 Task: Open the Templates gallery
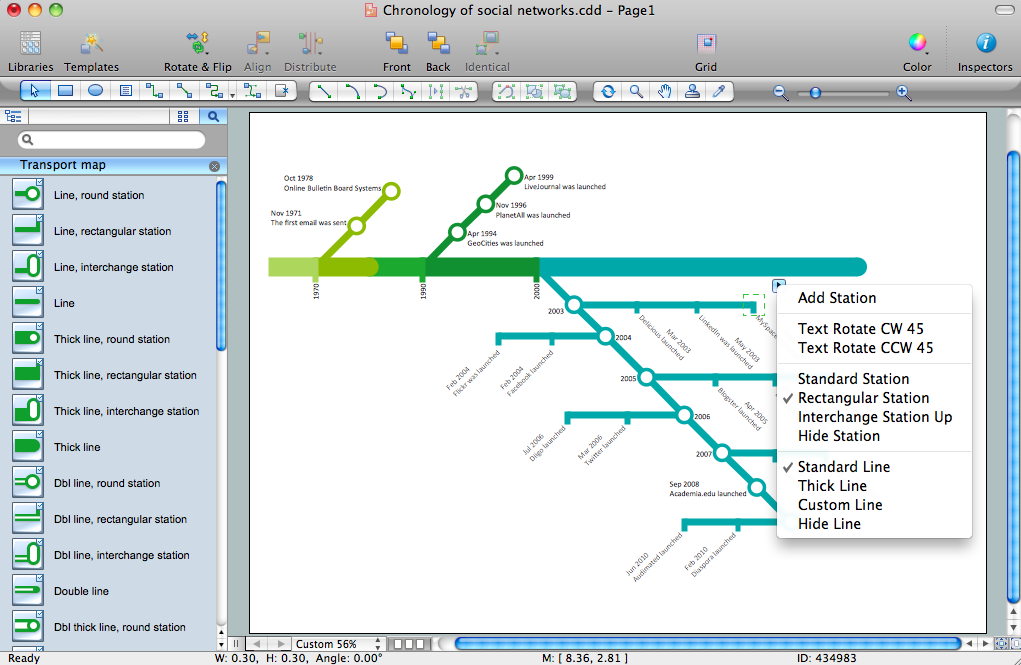[x=91, y=51]
